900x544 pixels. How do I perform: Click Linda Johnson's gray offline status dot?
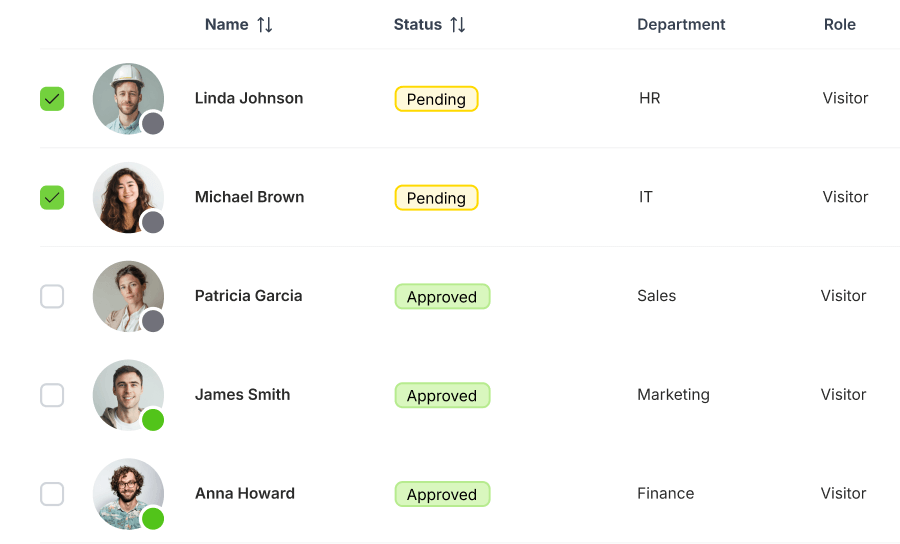(153, 123)
